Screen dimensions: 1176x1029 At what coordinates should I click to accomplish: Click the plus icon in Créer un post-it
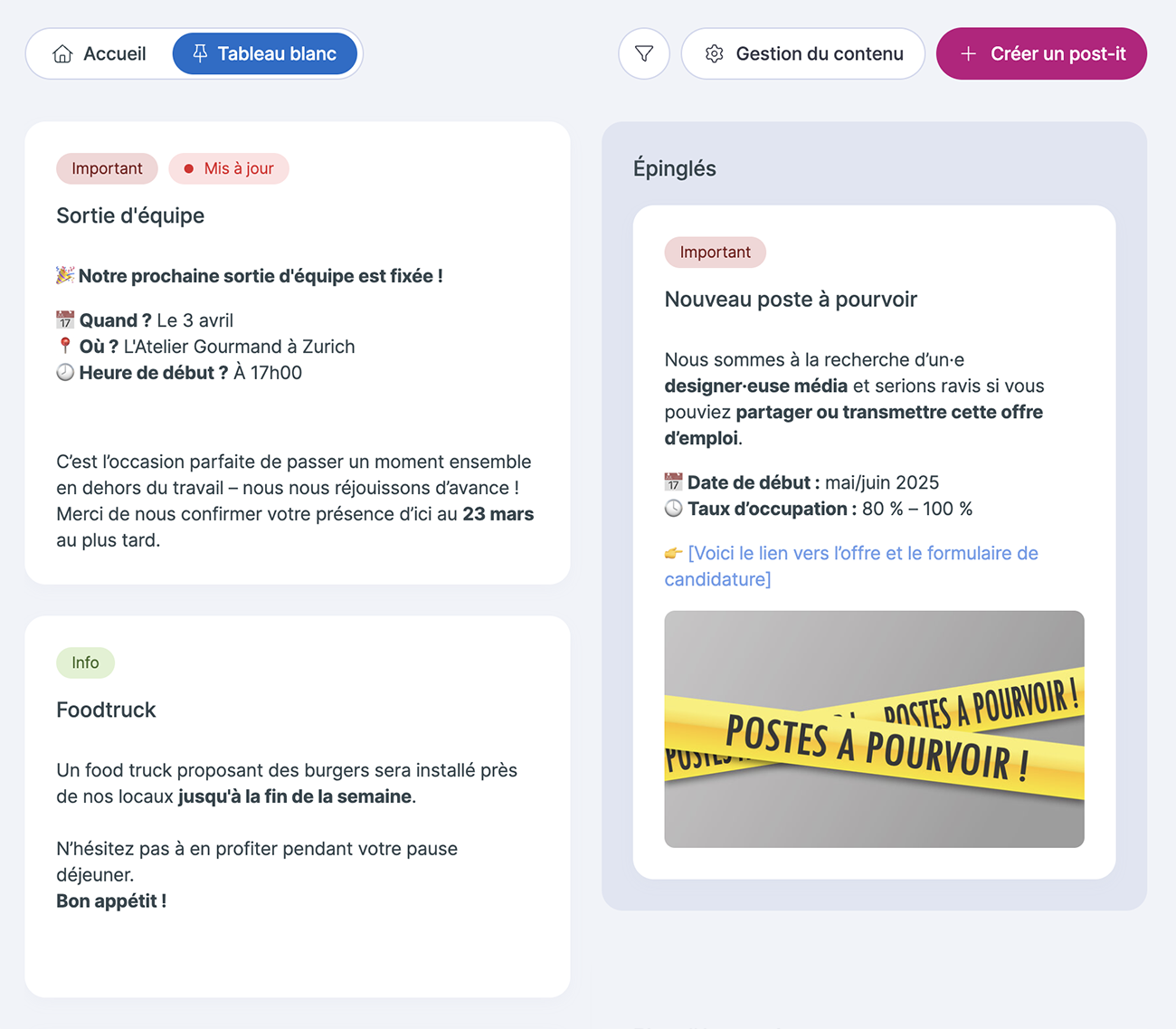click(x=968, y=54)
